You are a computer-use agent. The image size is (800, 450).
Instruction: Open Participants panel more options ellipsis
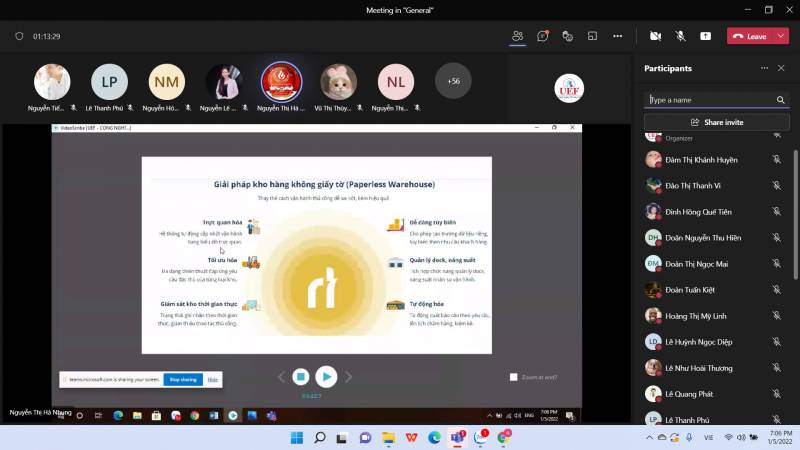tap(764, 68)
